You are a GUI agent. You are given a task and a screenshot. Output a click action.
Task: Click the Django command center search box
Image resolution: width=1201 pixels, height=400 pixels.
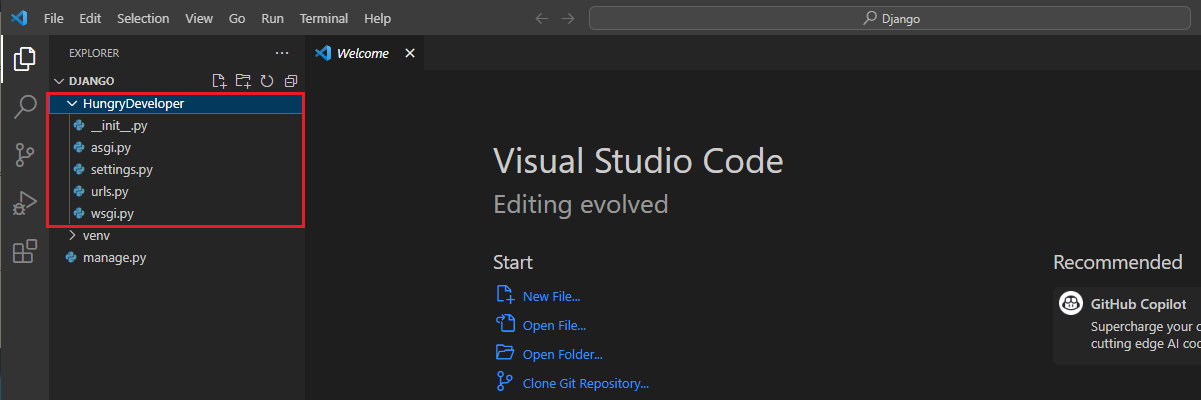coord(890,18)
